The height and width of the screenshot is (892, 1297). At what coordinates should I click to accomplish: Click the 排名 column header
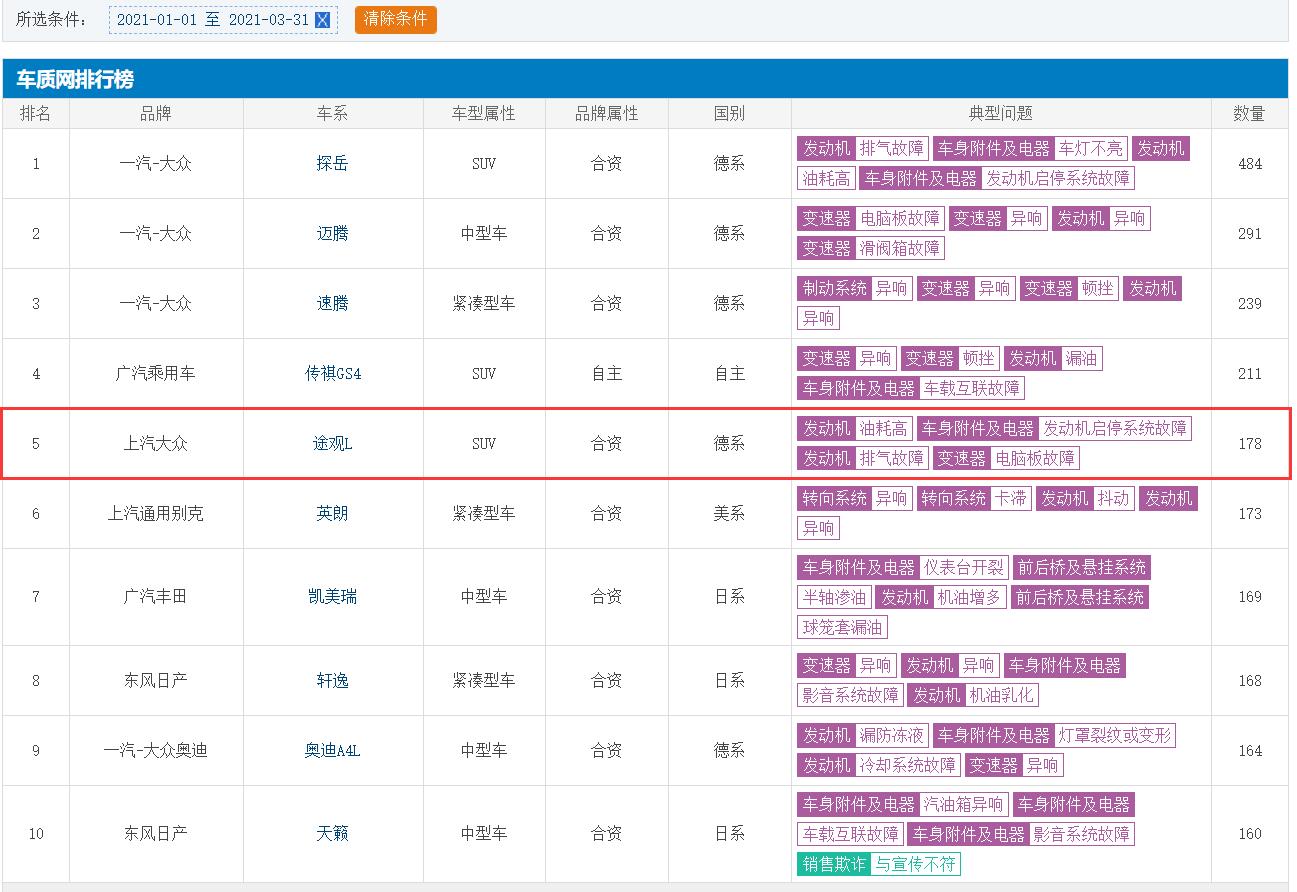[36, 114]
